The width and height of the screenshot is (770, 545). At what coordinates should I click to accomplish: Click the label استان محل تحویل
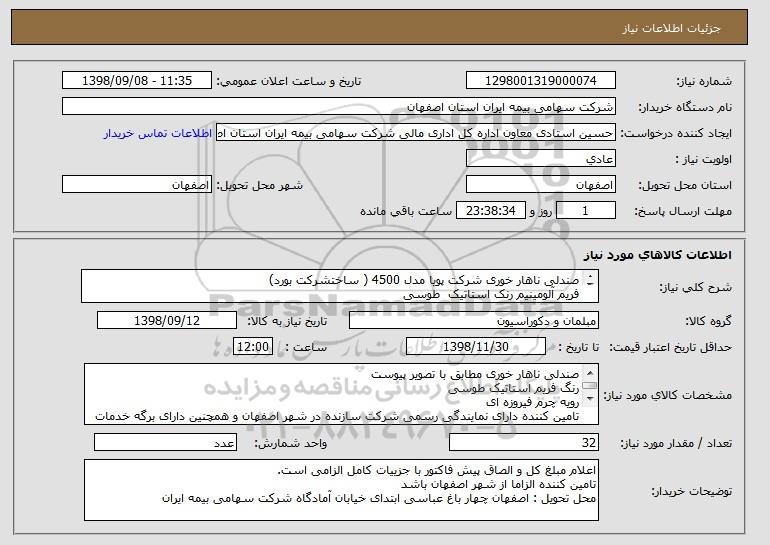point(685,185)
